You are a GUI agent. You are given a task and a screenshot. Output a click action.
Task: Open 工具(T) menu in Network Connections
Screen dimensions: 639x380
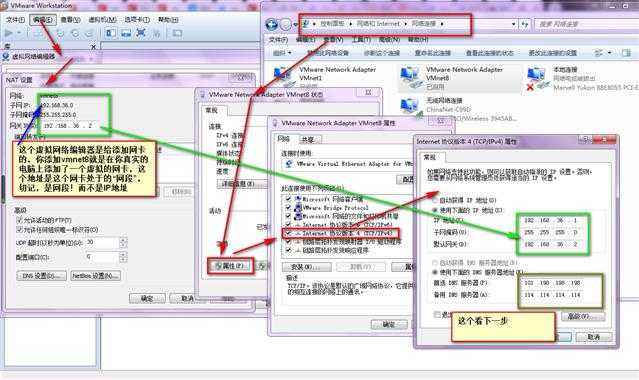361,40
